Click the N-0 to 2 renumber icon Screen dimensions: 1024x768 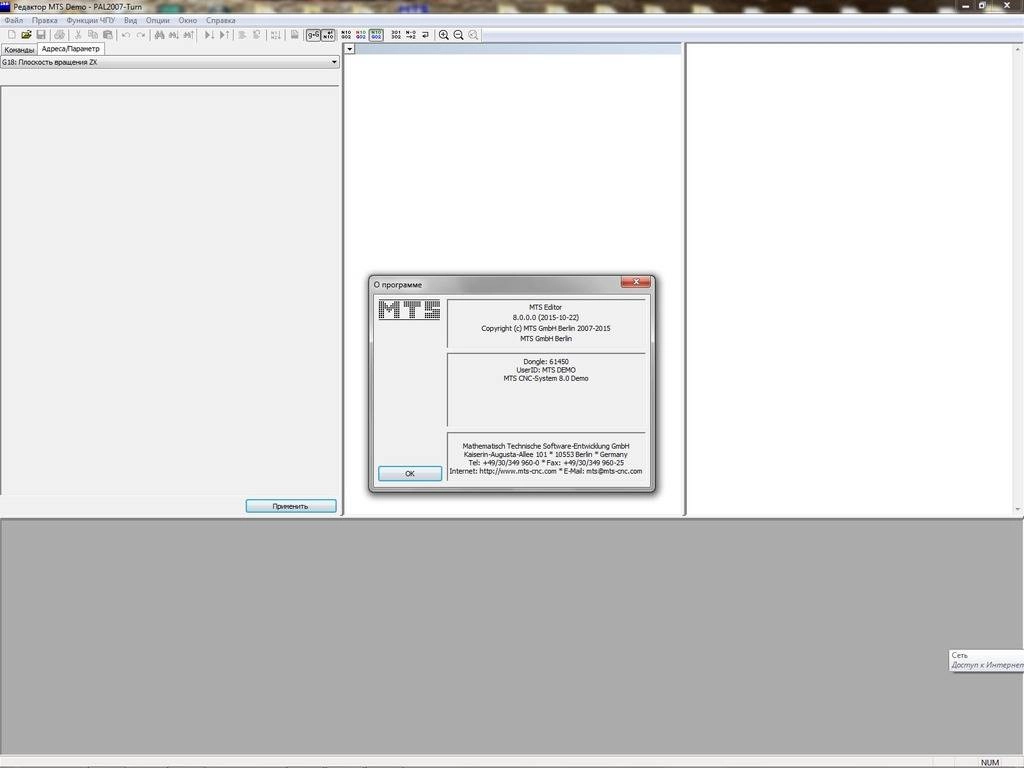click(411, 35)
